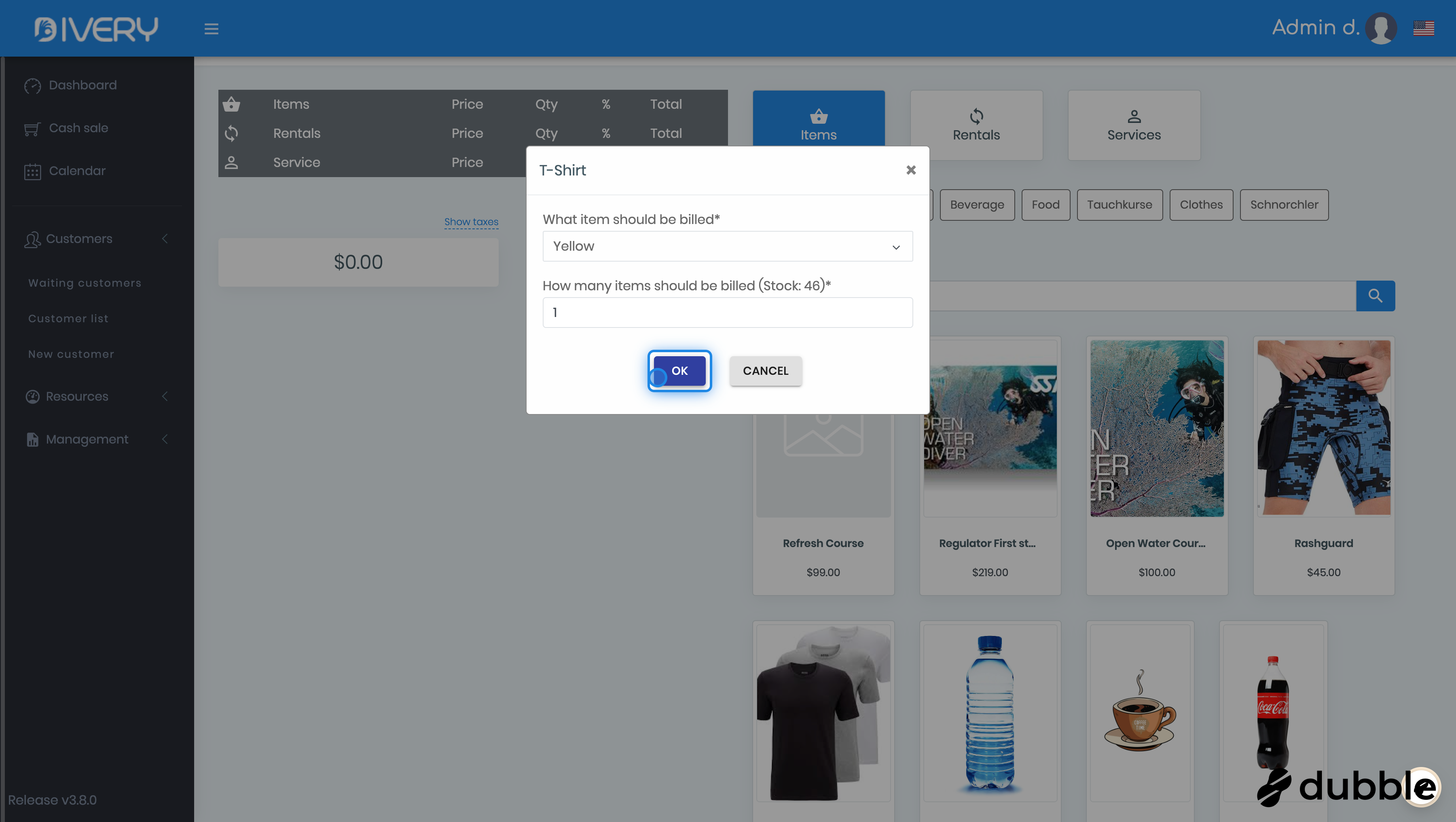Open the Dashboard sidebar icon

(x=32, y=85)
